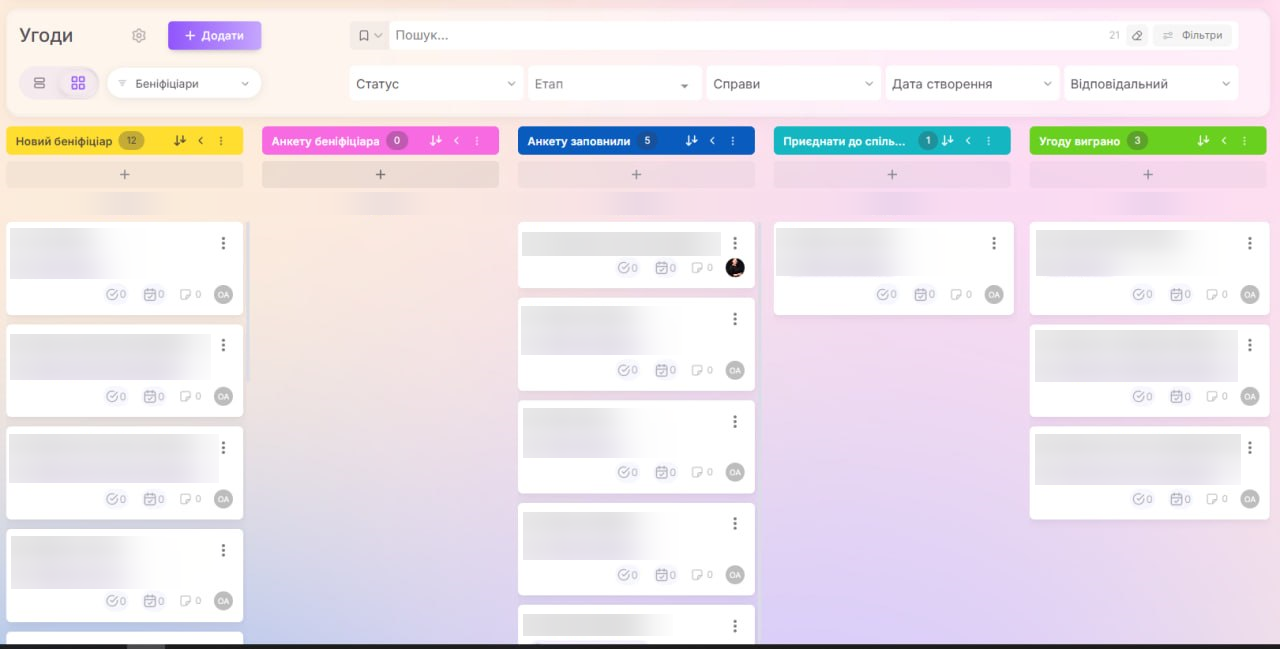The width and height of the screenshot is (1280, 649).
Task: Click the 12 count badge on Новий бенефіціар
Action: [131, 141]
